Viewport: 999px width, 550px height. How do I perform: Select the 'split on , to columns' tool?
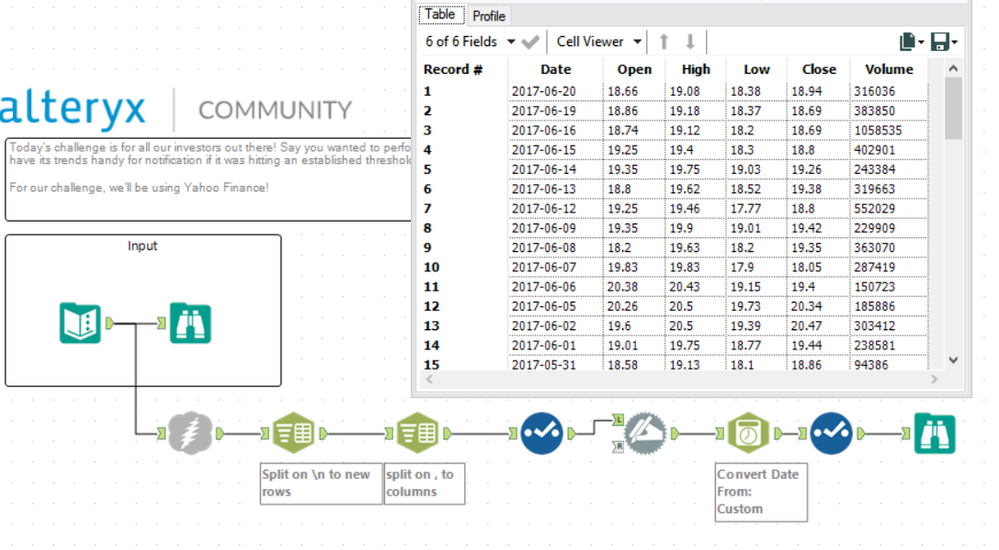tap(417, 433)
